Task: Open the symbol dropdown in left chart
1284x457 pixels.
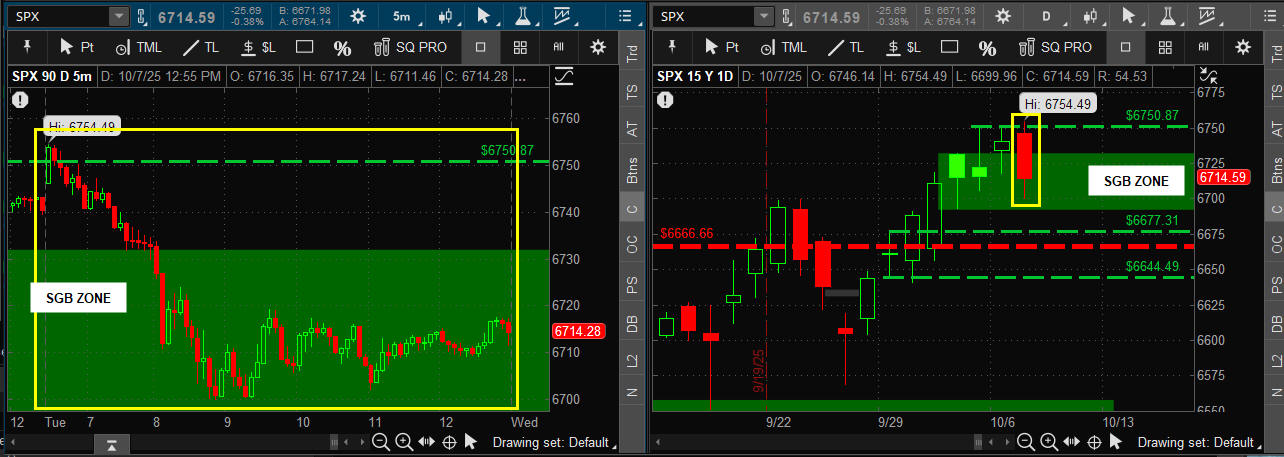Action: click(x=118, y=16)
